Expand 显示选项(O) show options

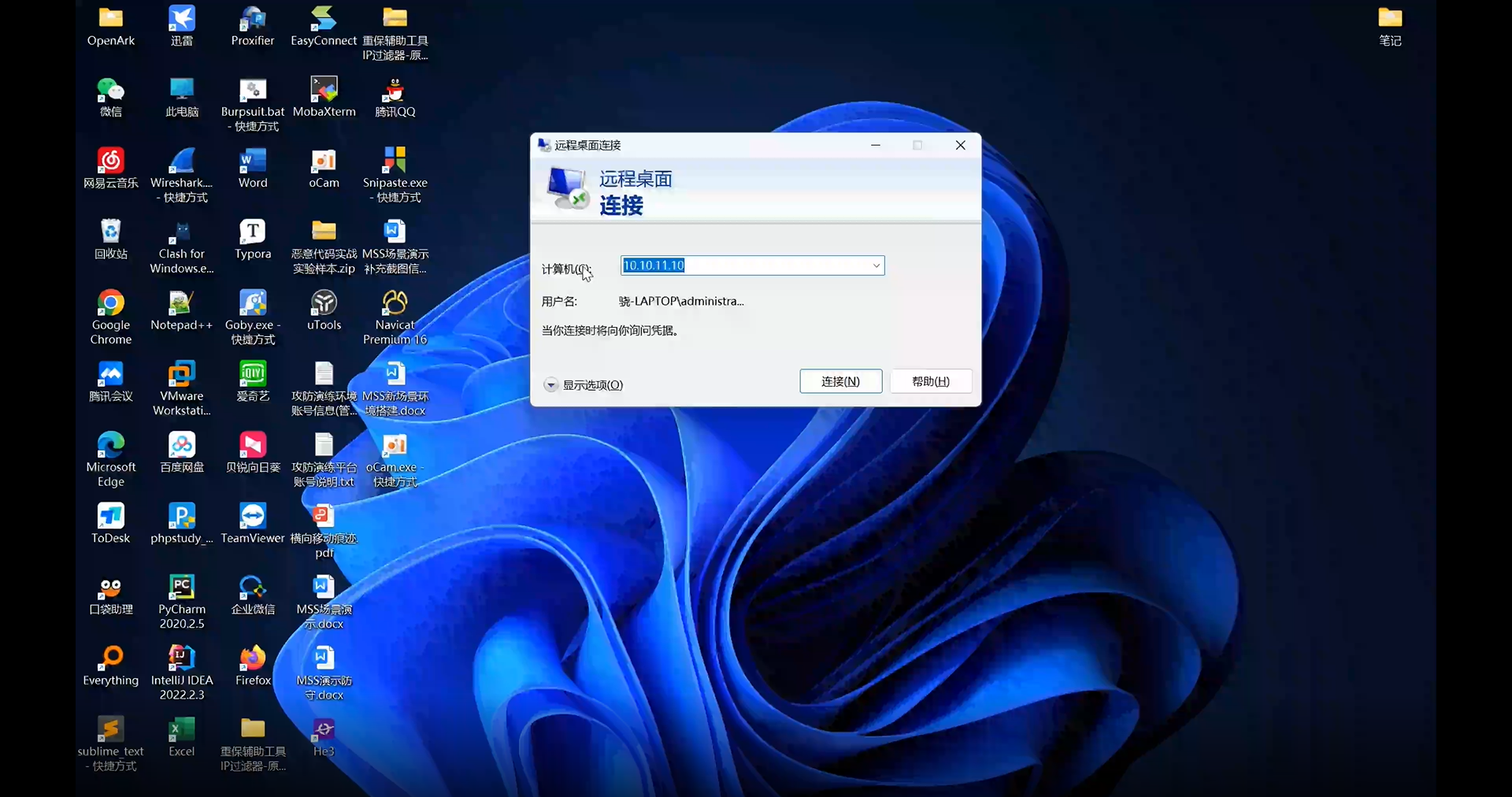click(584, 385)
